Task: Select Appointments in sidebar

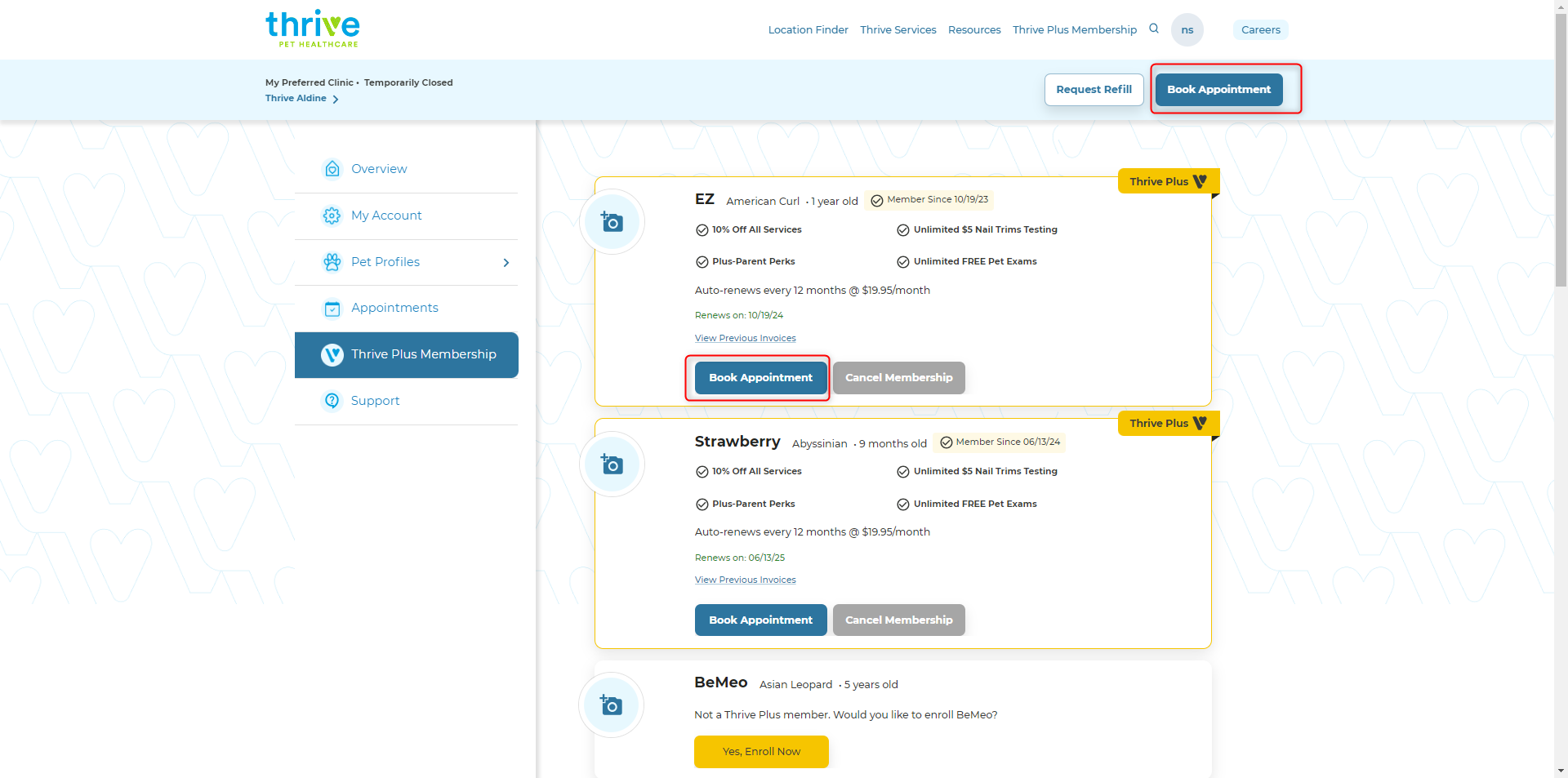Action: [406, 308]
